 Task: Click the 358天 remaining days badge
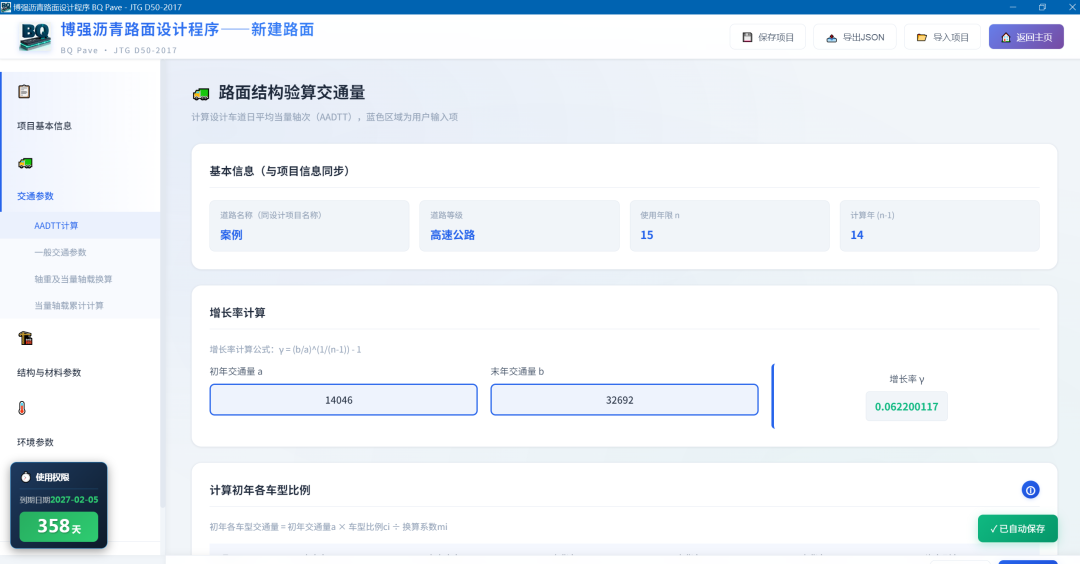pyautogui.click(x=59, y=526)
